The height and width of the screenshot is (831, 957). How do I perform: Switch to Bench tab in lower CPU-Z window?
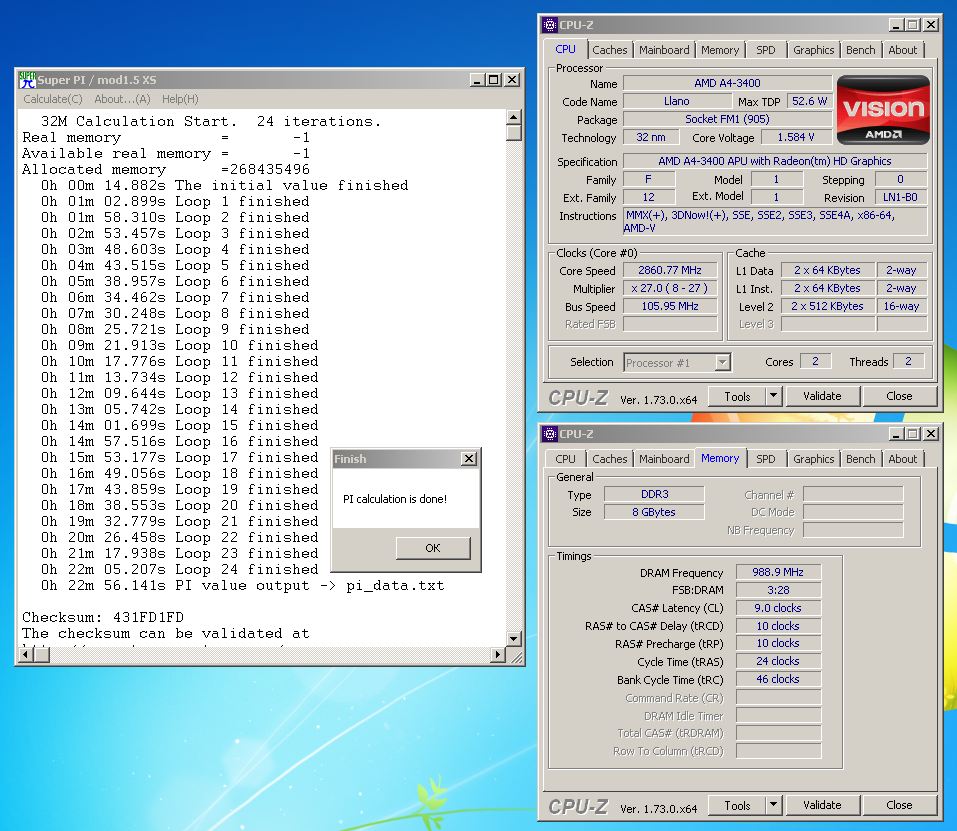click(861, 459)
